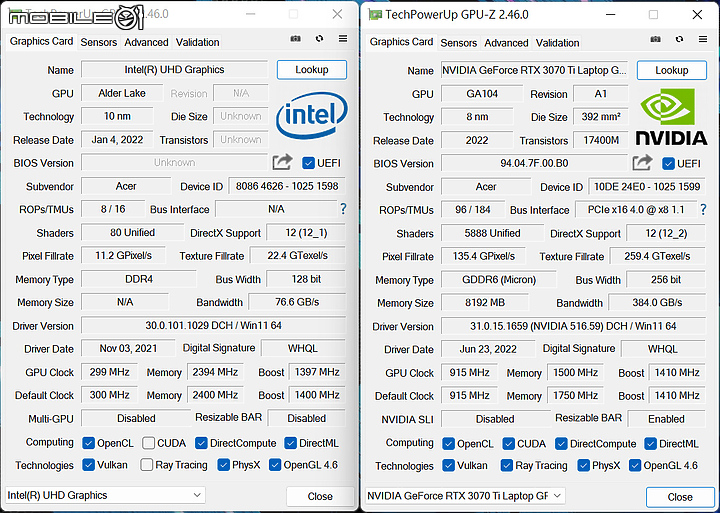Toggle the OpenGL 4.6 checkbox in Intel window
Image resolution: width=720 pixels, height=513 pixels.
click(x=275, y=465)
